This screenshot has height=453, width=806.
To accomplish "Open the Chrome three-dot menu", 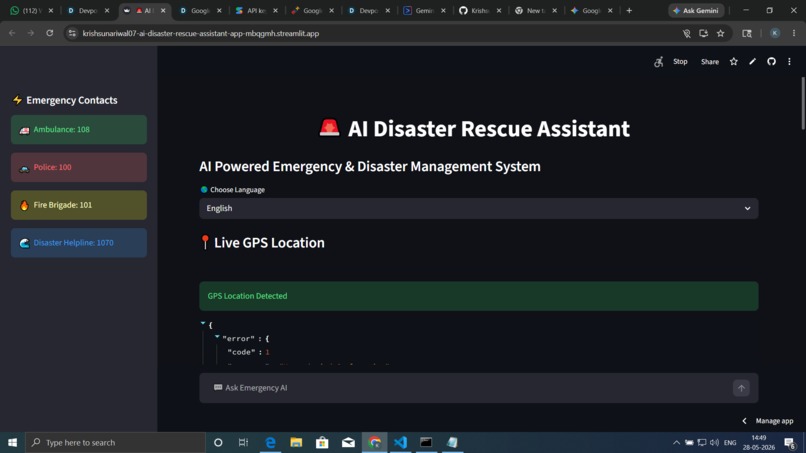I will (x=794, y=33).
